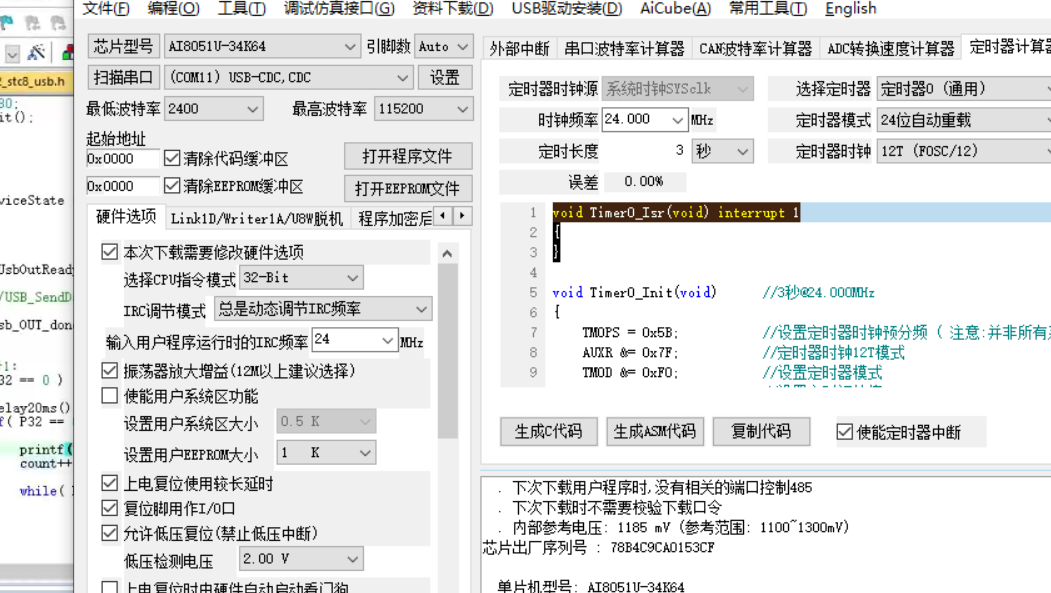
Task: Open the 最低波特率 2400 dropdown
Action: coord(214,109)
